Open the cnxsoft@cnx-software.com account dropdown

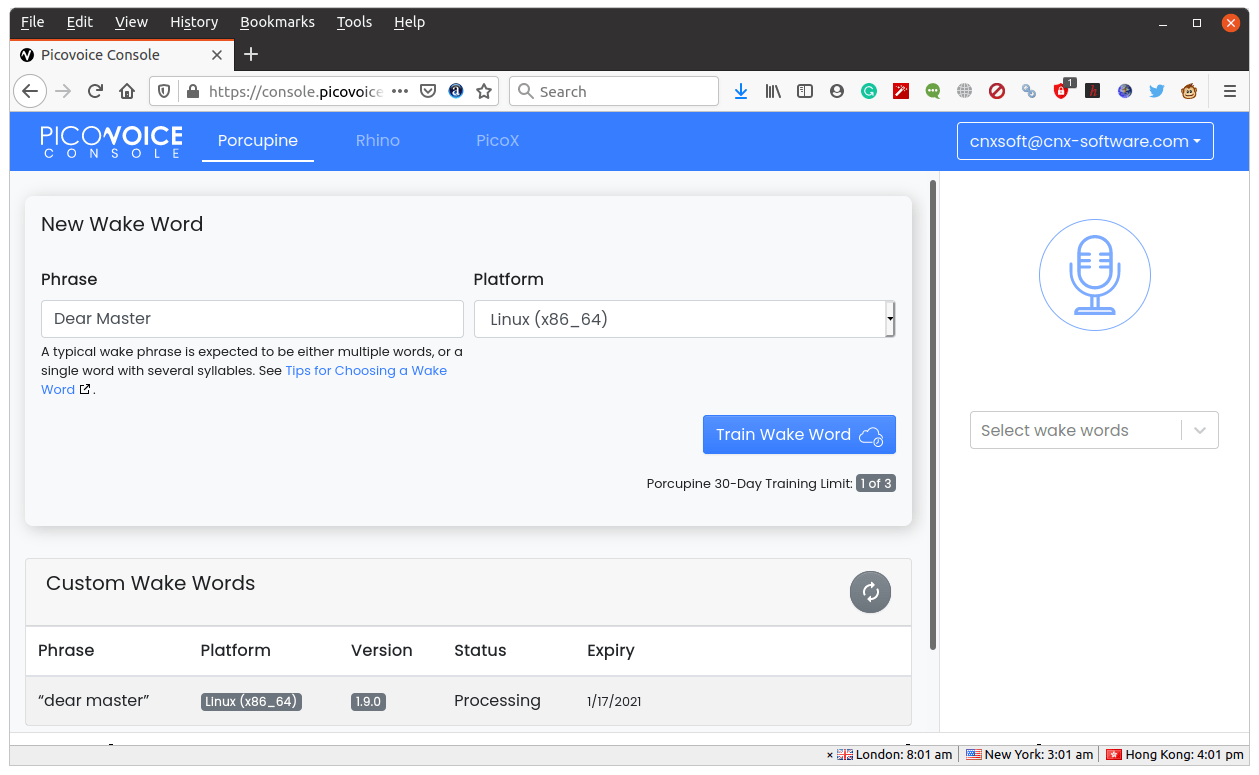click(1085, 141)
